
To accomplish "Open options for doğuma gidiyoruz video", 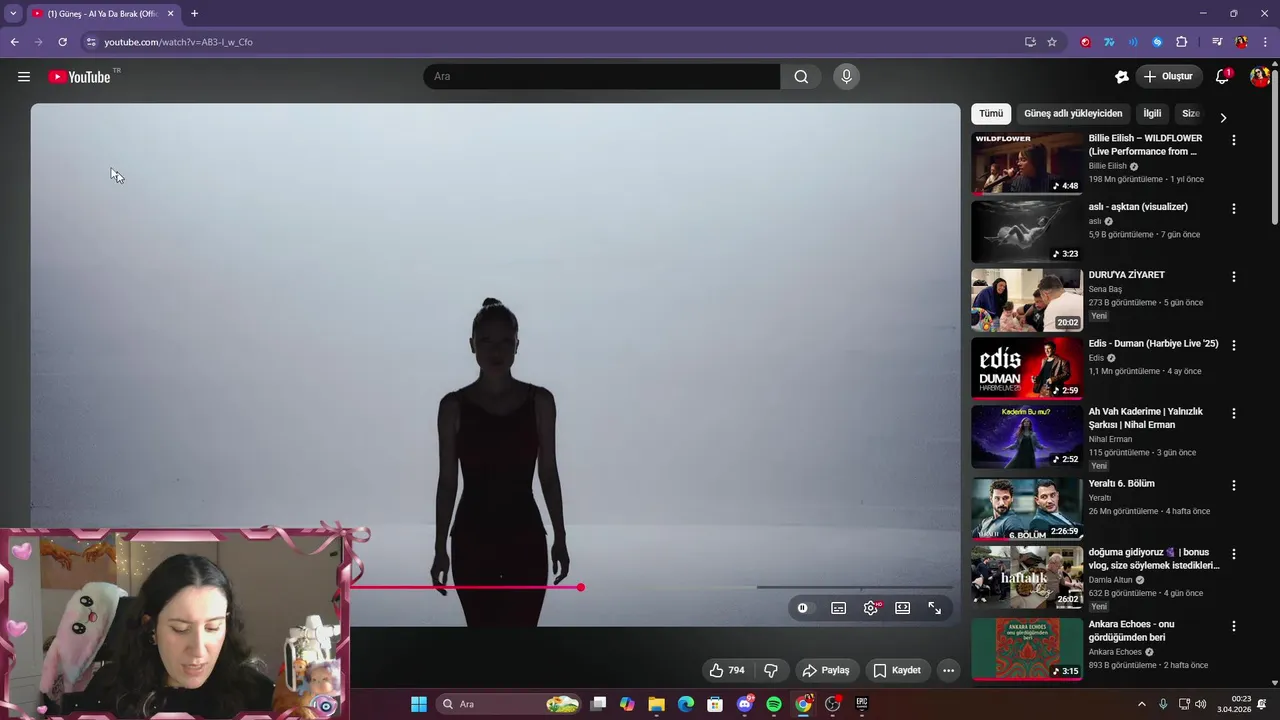I will click(1233, 554).
